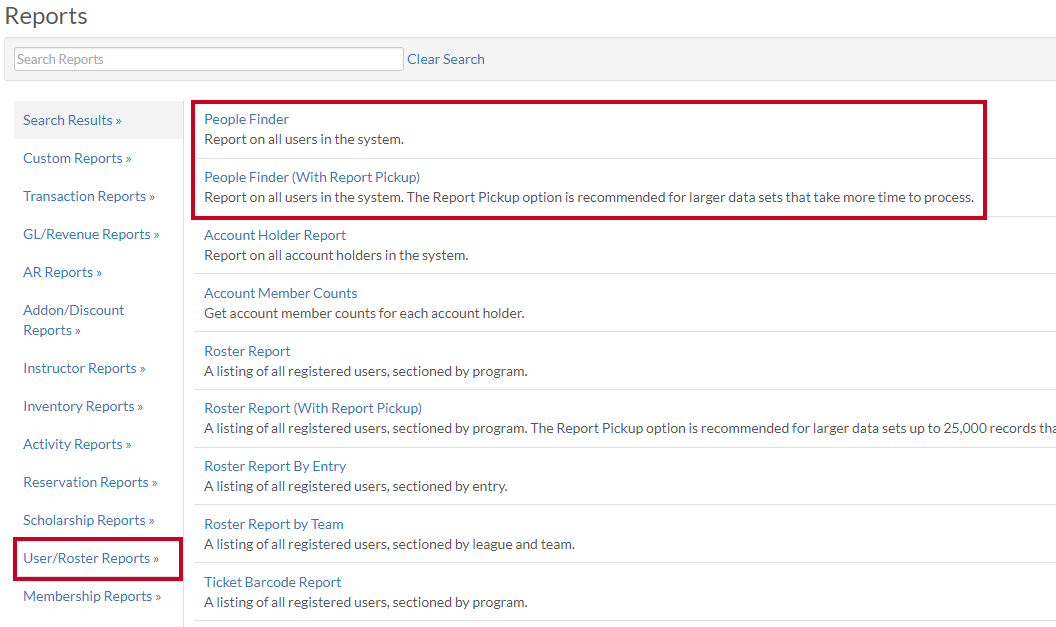Focus the Search Reports input field

pyautogui.click(x=209, y=59)
